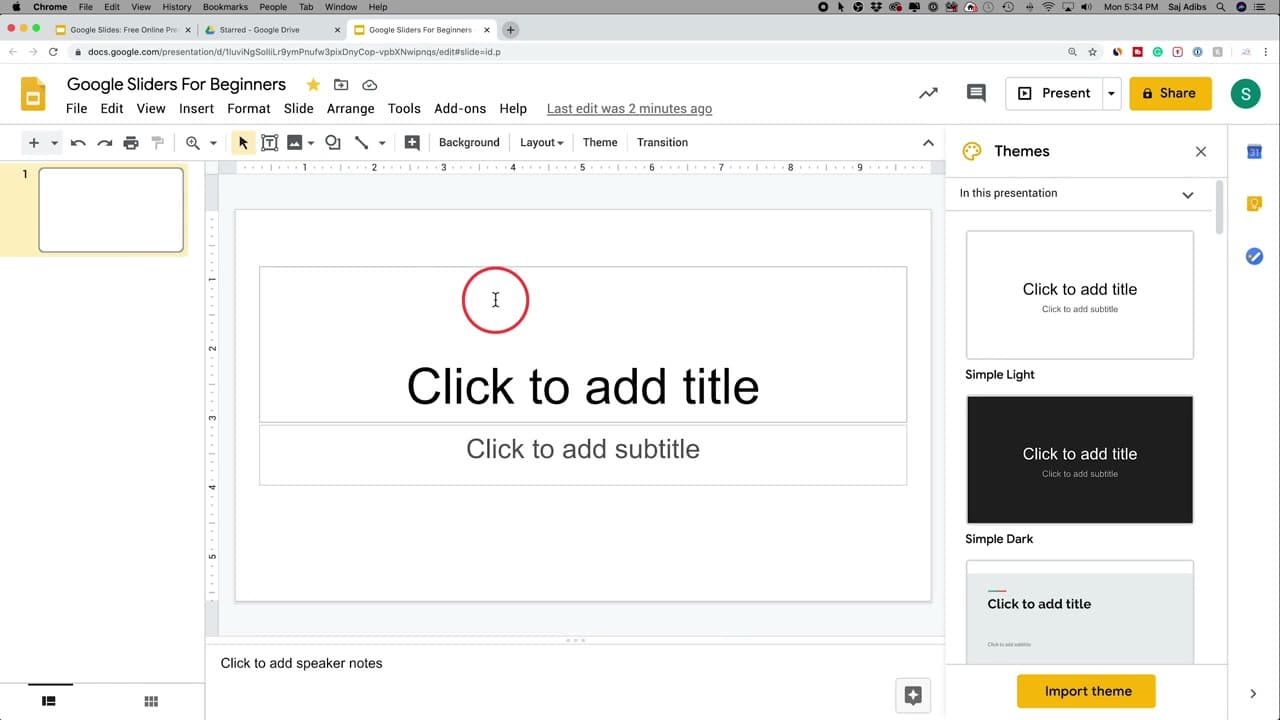Hide the side panel with the arrow
1280x720 pixels.
point(1253,693)
